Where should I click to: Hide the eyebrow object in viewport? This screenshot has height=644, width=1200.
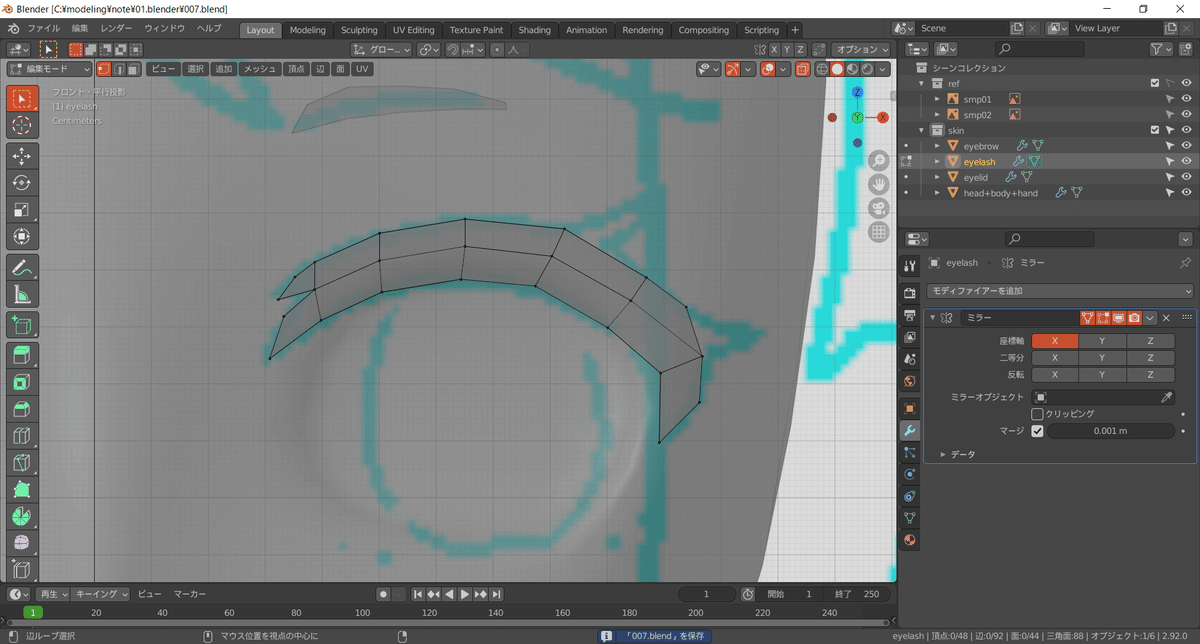1186,146
